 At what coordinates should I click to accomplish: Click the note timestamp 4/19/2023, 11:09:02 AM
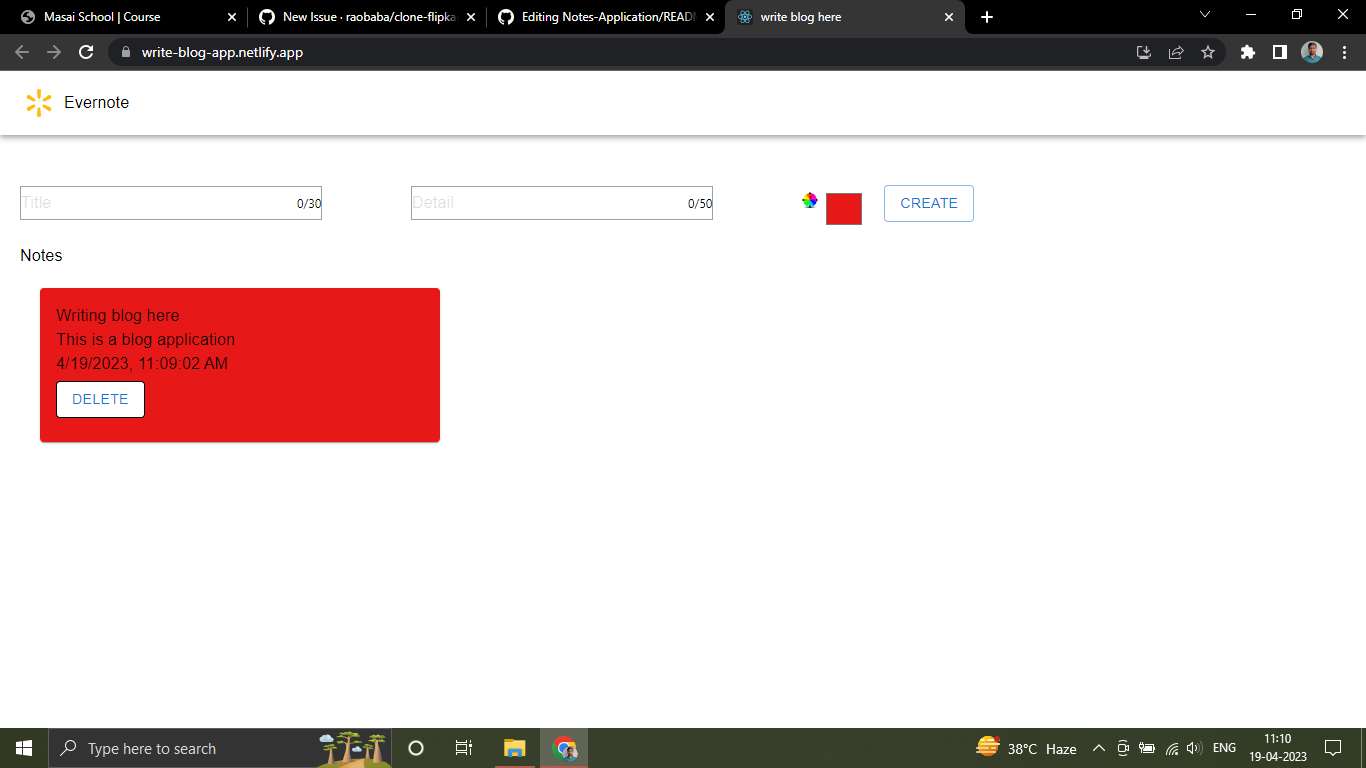(x=142, y=363)
